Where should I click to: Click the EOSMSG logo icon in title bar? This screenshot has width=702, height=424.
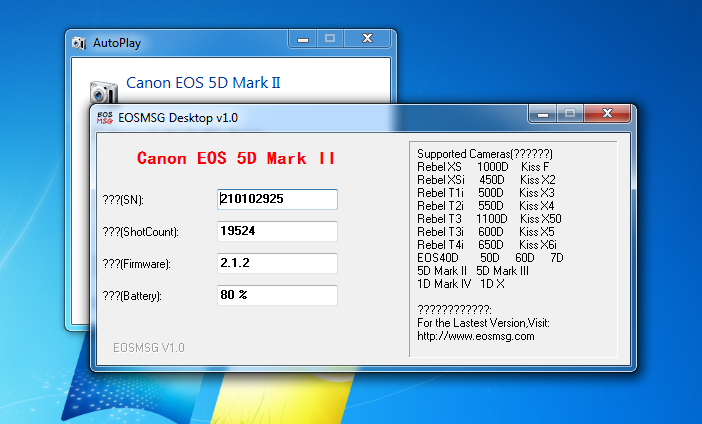(x=104, y=118)
